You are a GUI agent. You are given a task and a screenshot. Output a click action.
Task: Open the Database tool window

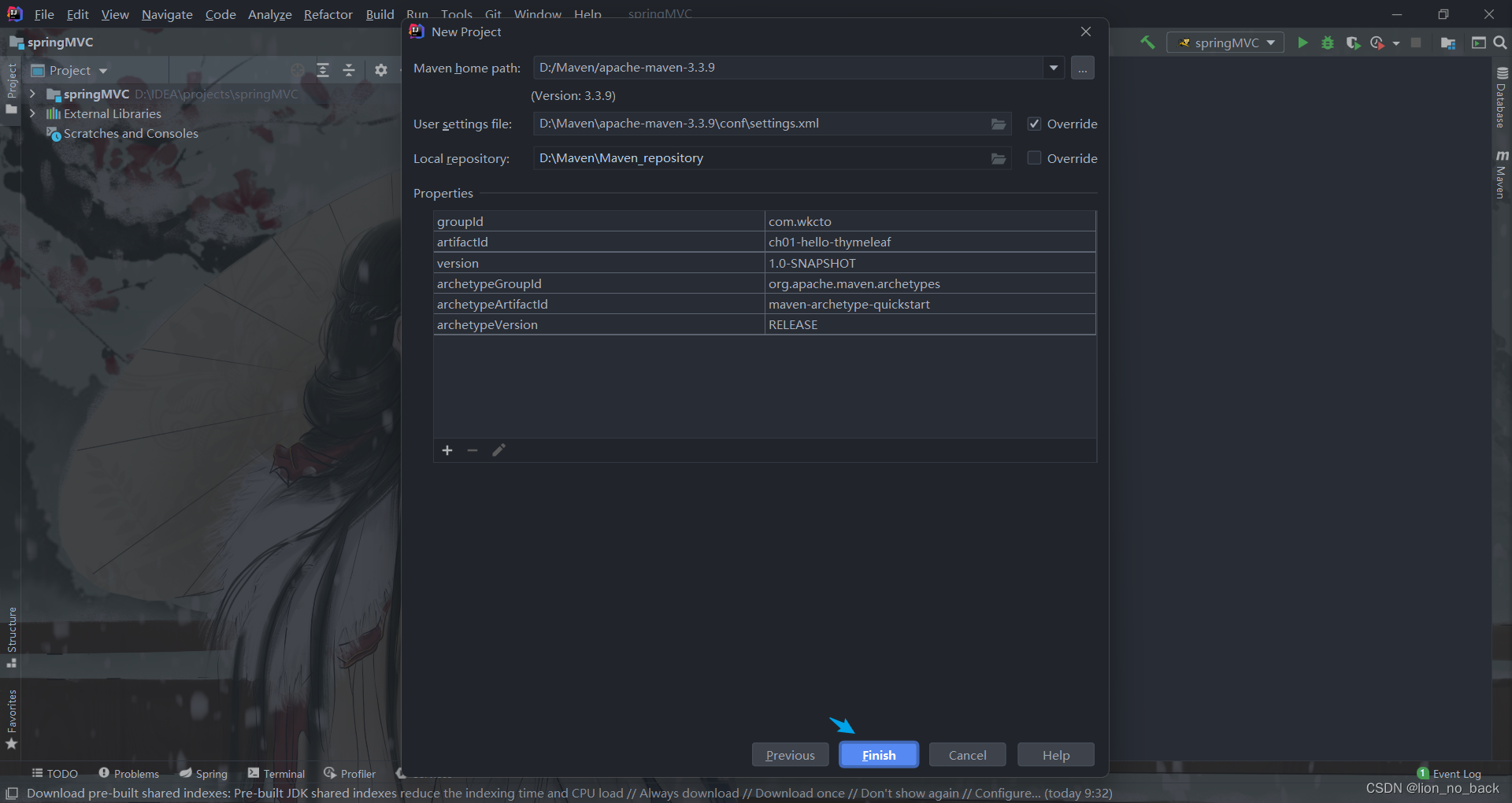(x=1501, y=97)
